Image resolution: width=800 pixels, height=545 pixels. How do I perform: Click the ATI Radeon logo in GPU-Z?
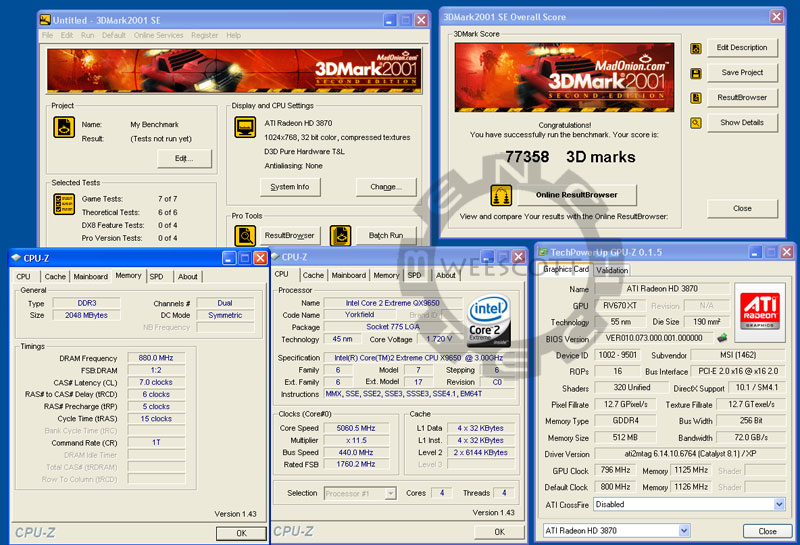tap(760, 312)
